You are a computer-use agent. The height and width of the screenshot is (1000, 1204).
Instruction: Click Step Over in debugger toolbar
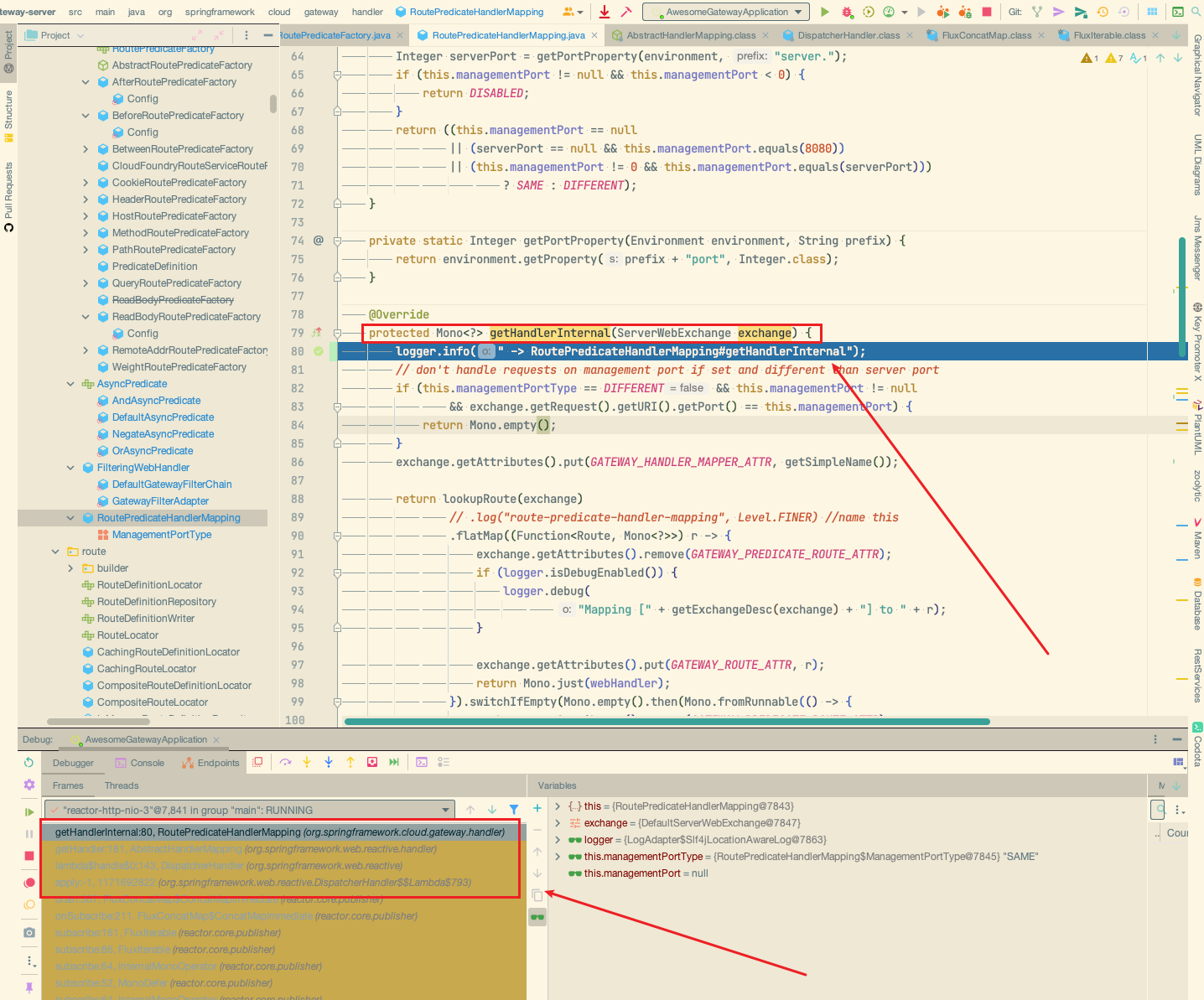286,762
